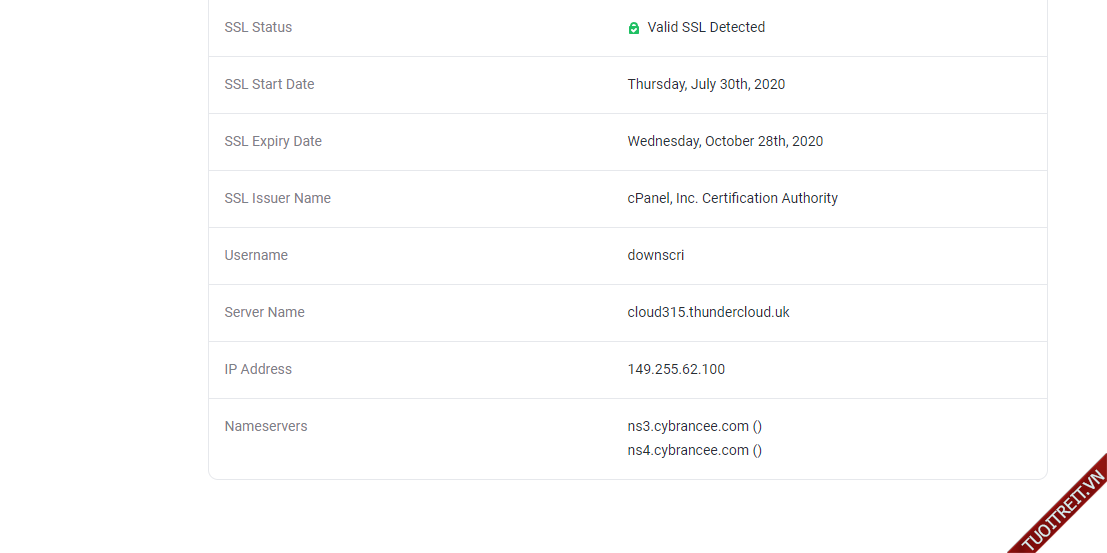Select the Thursday, July 30th, 2020 date

pos(706,84)
